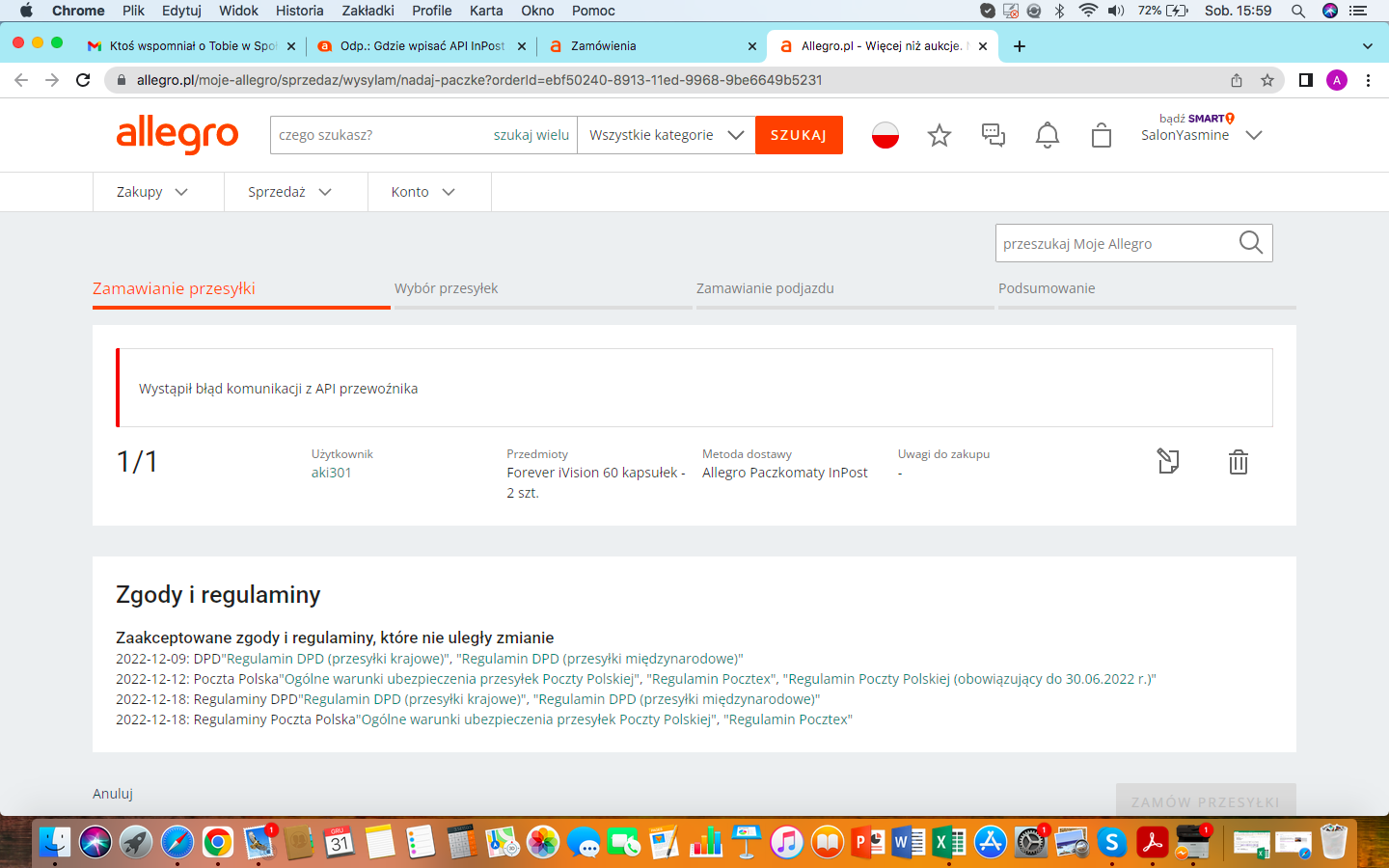Open favorites via the star icon

click(x=939, y=135)
